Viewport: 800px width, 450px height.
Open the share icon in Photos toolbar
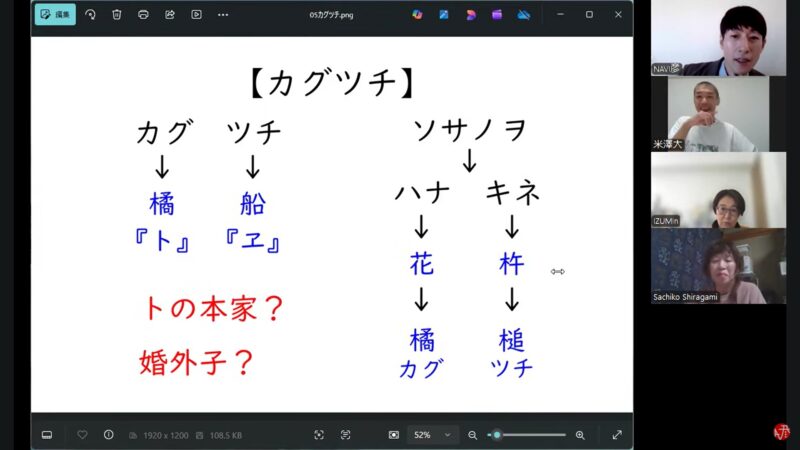point(170,14)
